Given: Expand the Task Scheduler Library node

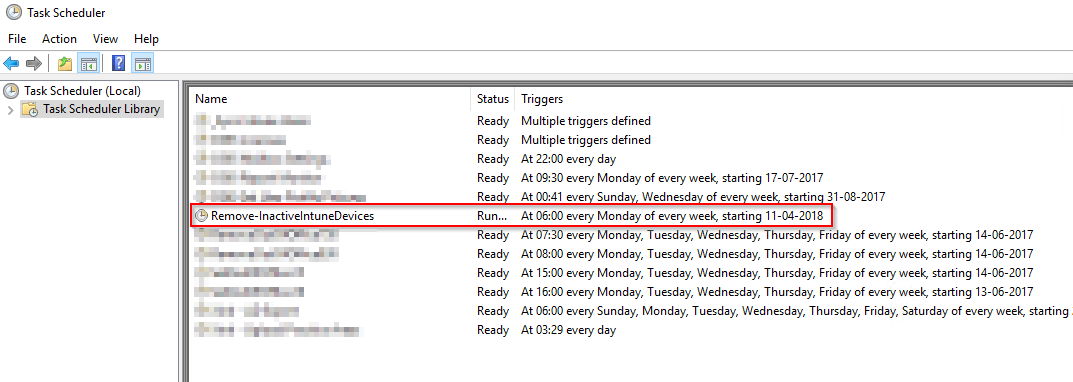Looking at the screenshot, I should 10,109.
